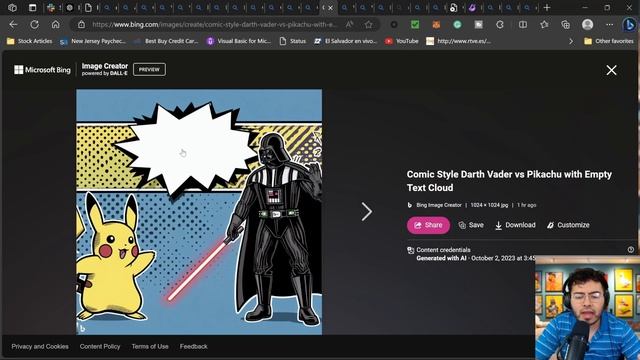
Task: Open the Feedback link
Action: 193,346
